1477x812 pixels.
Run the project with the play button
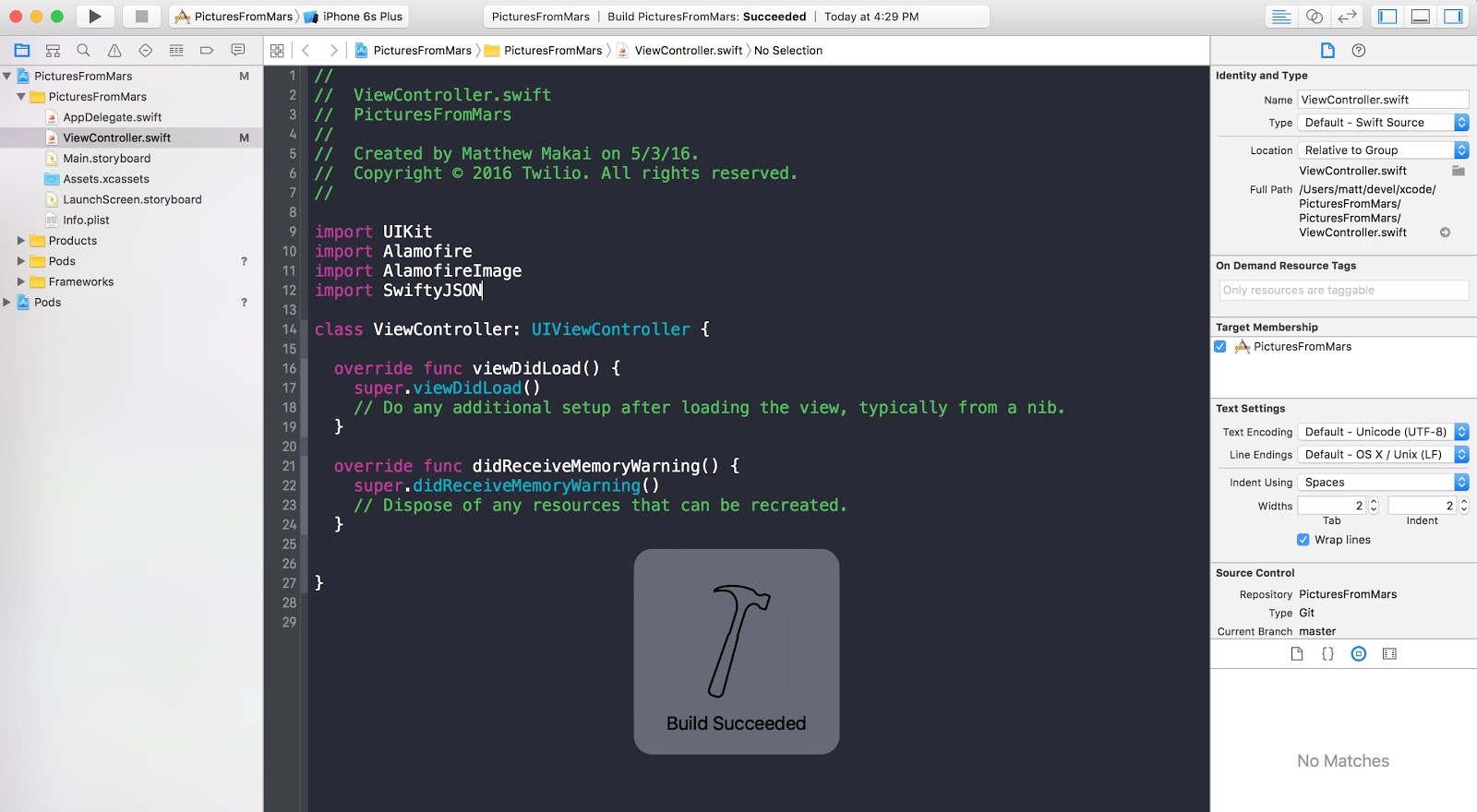[x=94, y=17]
